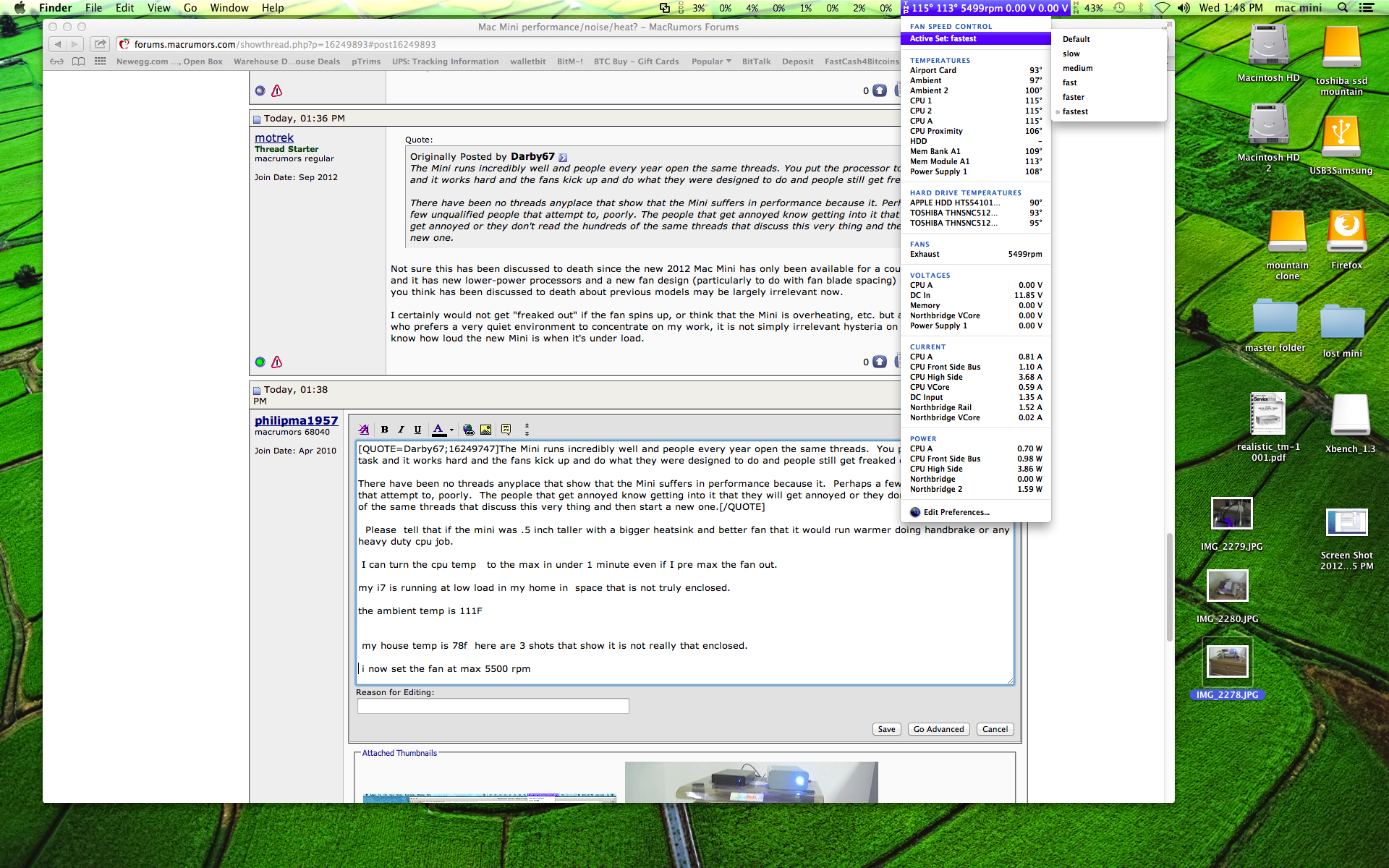Toggle Underline in the post editor
The image size is (1389, 868).
coord(417,430)
